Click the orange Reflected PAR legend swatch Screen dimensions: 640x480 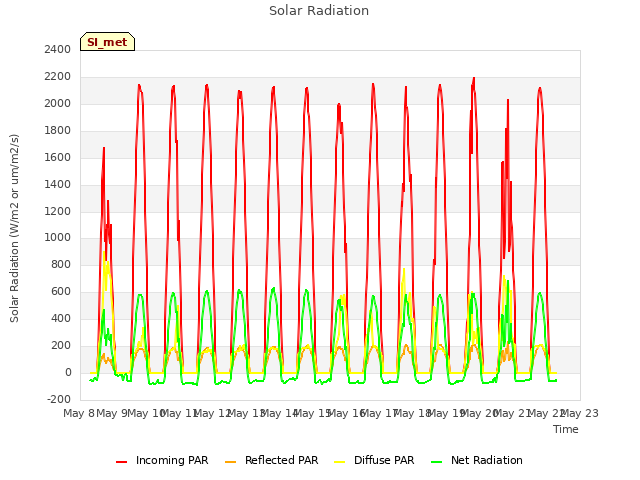pyautogui.click(x=231, y=462)
